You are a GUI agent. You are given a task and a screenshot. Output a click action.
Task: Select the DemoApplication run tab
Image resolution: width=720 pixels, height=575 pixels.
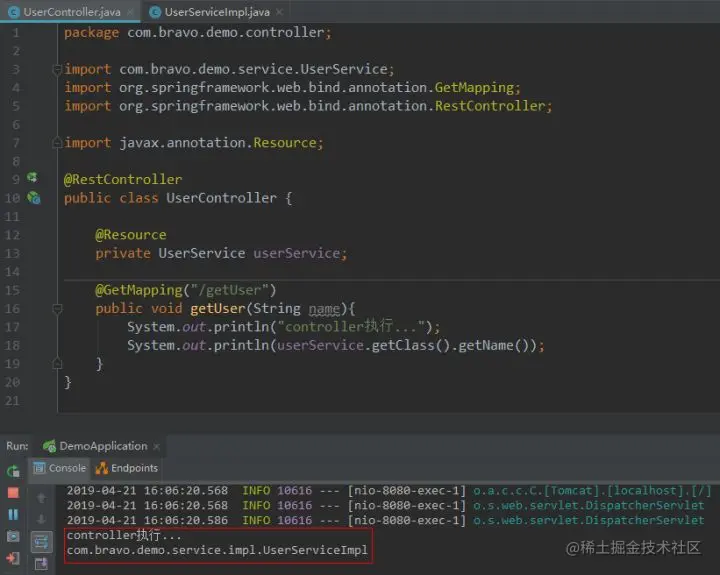click(x=103, y=446)
